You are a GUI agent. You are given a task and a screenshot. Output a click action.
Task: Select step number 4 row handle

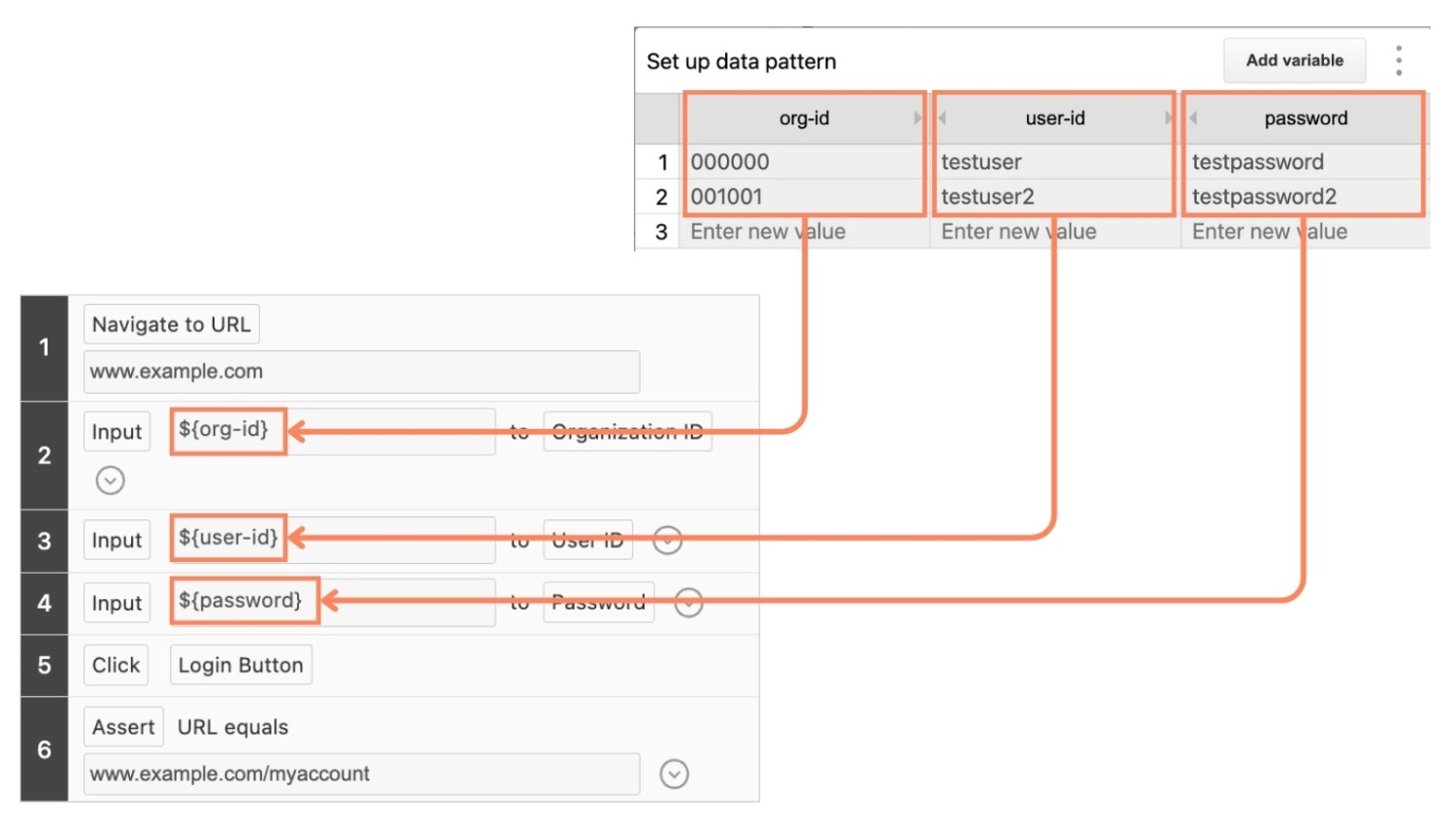[x=45, y=603]
